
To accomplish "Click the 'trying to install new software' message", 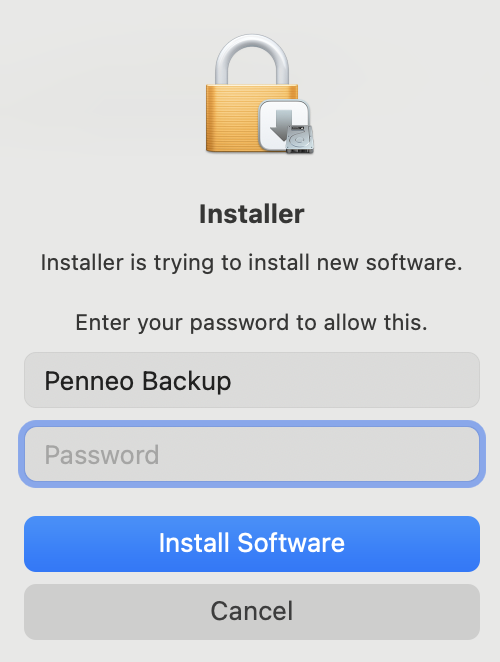I will click(252, 262).
